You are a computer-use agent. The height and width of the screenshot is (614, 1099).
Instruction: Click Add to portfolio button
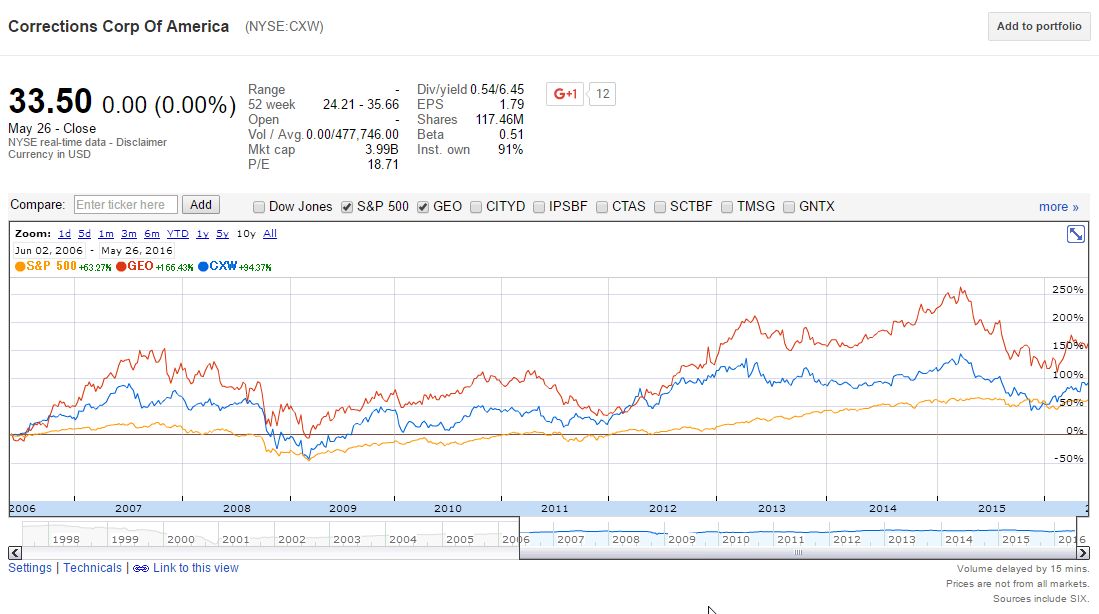tap(1039, 27)
